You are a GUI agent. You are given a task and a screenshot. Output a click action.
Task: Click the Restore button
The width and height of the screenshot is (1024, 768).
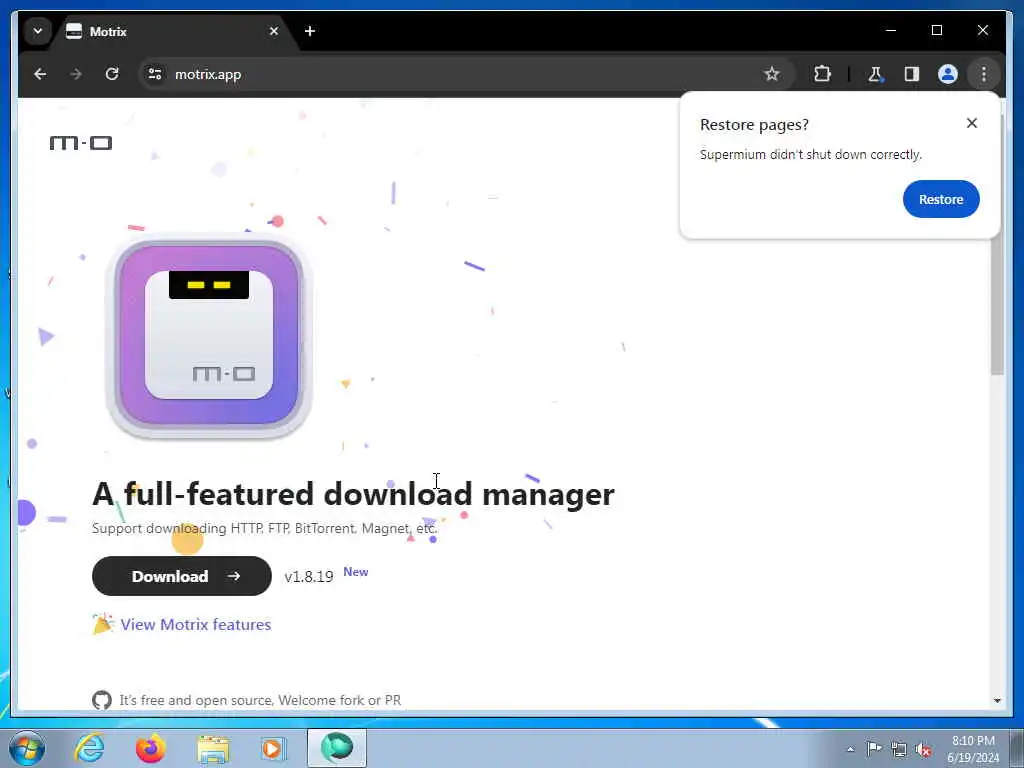point(941,199)
